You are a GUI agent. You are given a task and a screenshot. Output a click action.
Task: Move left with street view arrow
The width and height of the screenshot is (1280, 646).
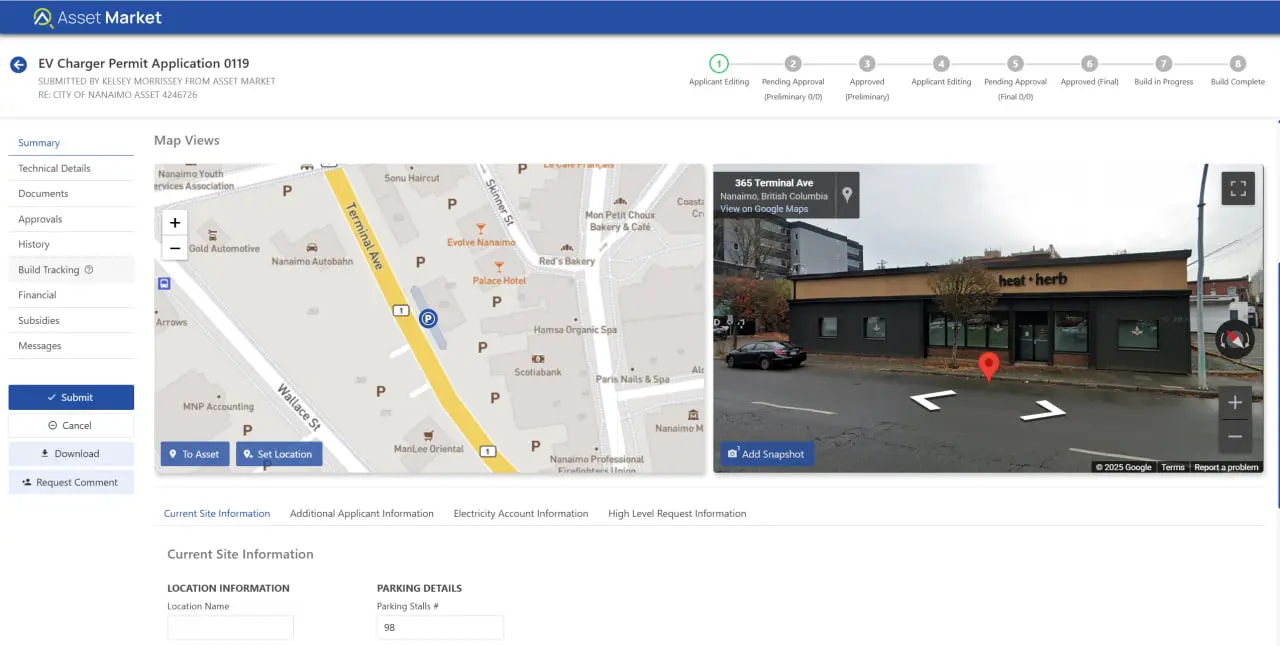coord(932,399)
